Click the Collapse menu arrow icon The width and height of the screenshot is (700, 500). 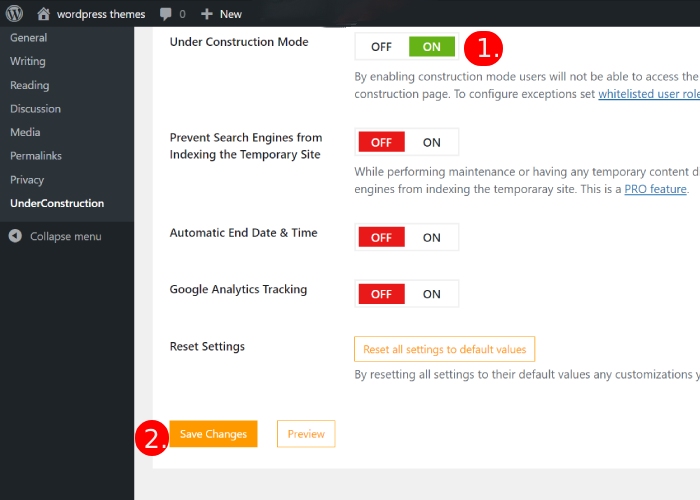click(x=15, y=237)
